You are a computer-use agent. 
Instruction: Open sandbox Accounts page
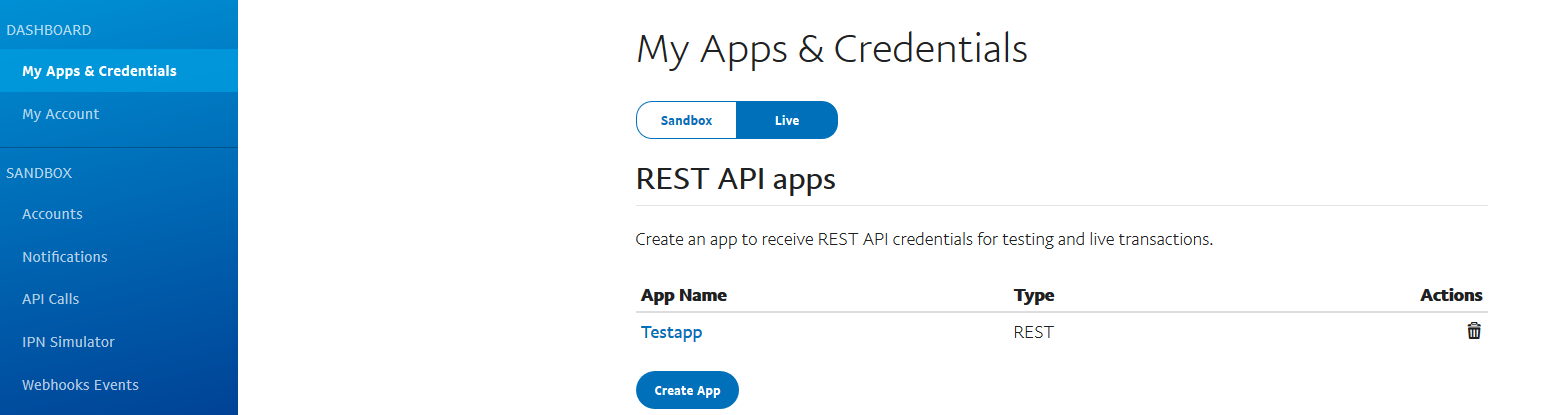pos(52,214)
